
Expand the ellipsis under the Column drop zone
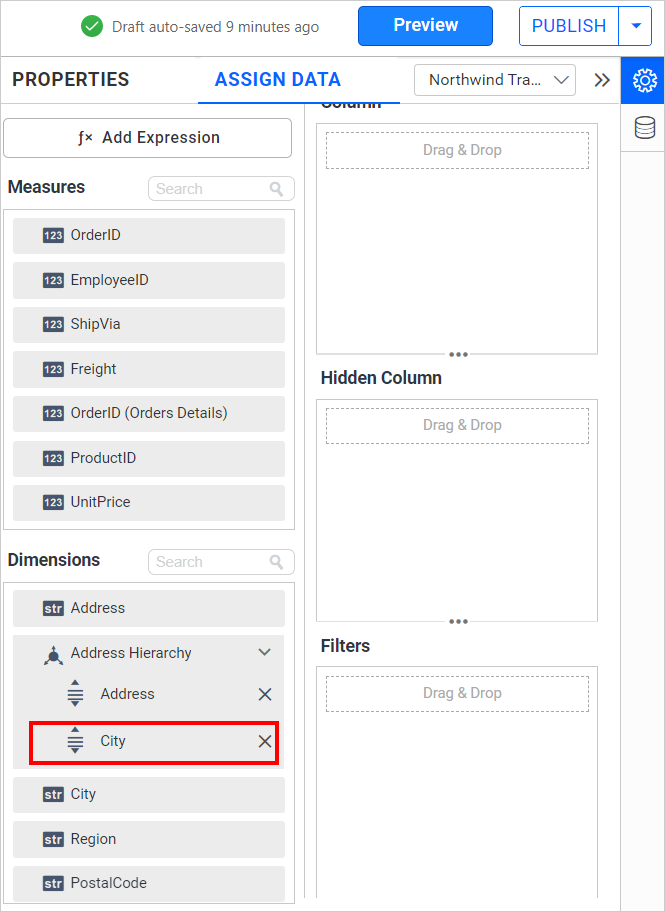[457, 354]
